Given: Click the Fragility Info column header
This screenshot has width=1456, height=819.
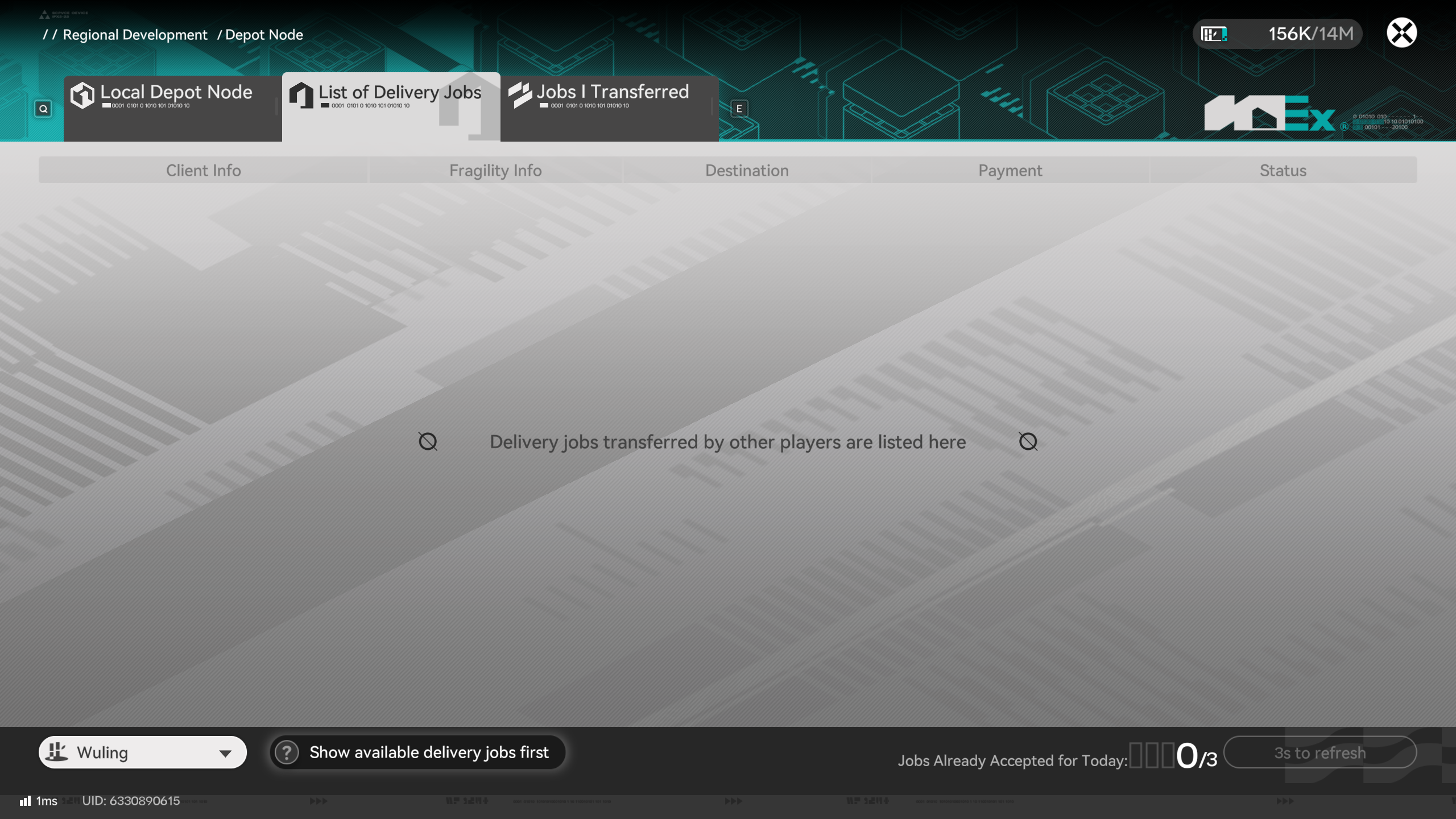Looking at the screenshot, I should pyautogui.click(x=495, y=170).
